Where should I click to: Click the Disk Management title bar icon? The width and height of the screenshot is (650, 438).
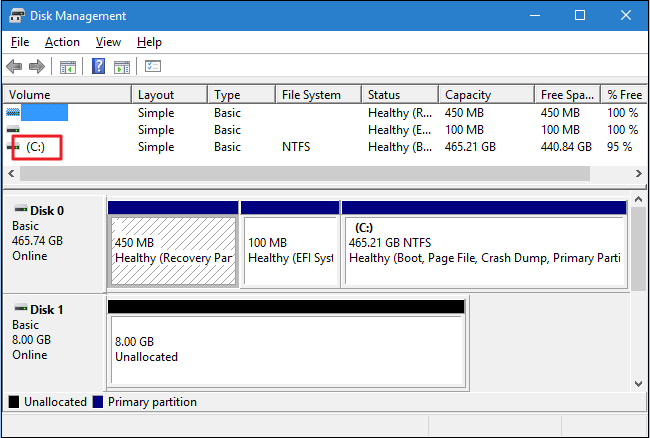pos(17,16)
